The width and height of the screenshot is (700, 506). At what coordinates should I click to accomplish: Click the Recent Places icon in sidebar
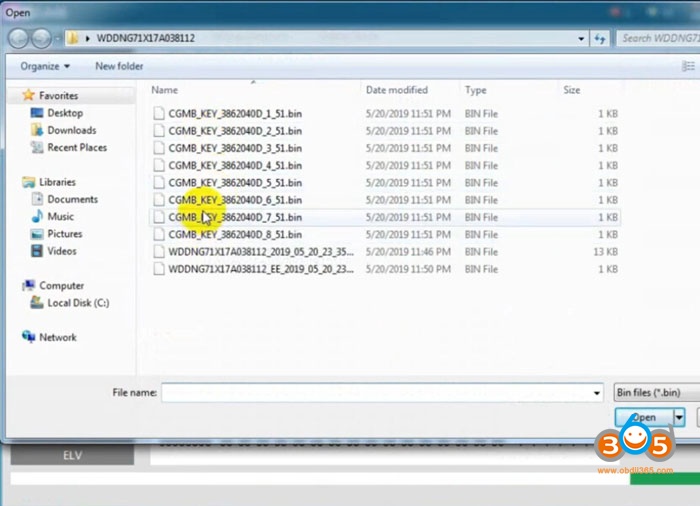pos(37,147)
